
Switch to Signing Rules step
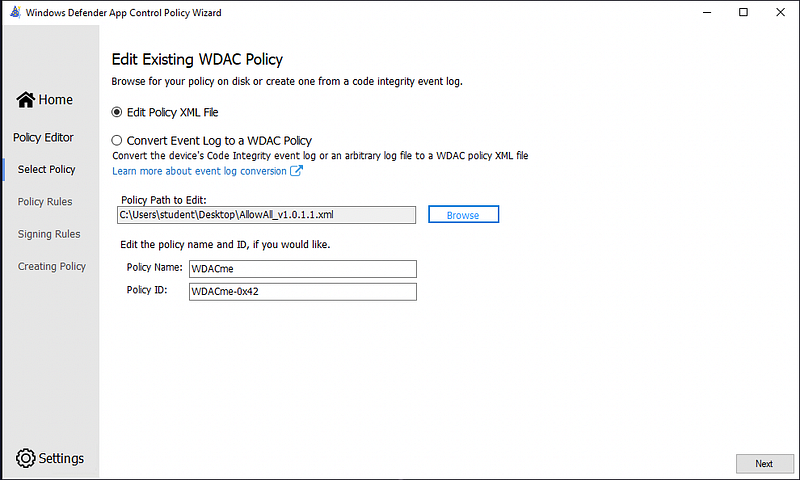click(49, 234)
